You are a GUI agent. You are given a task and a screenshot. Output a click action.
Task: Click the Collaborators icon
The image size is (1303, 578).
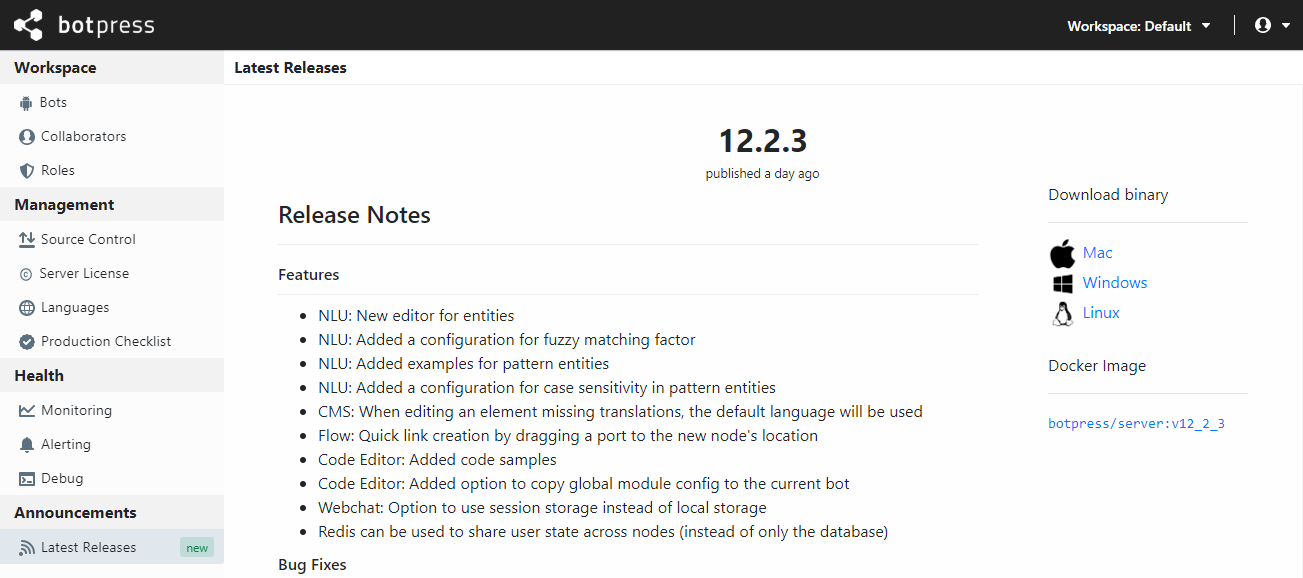(24, 136)
